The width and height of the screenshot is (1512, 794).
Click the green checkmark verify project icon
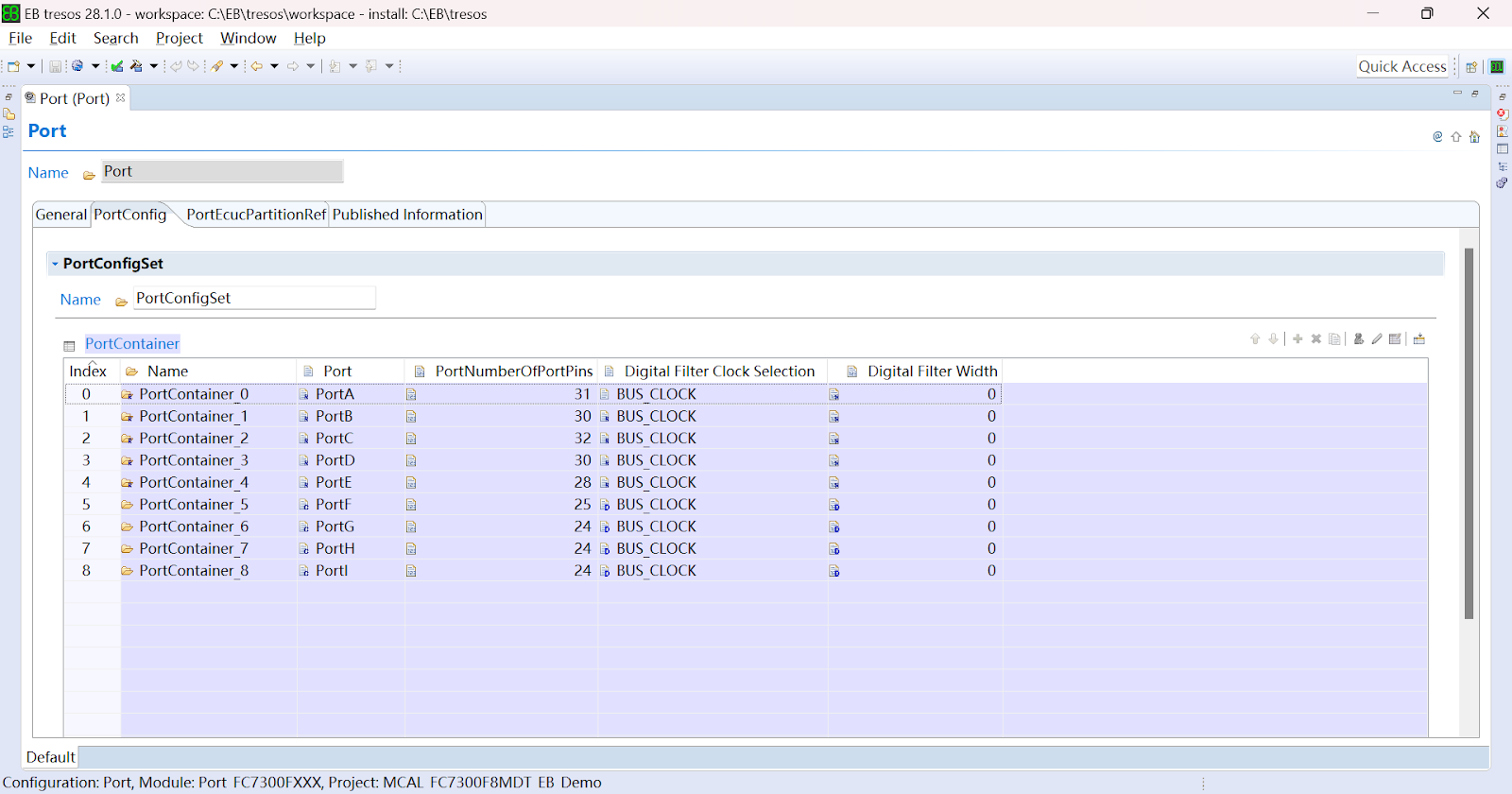(x=117, y=66)
